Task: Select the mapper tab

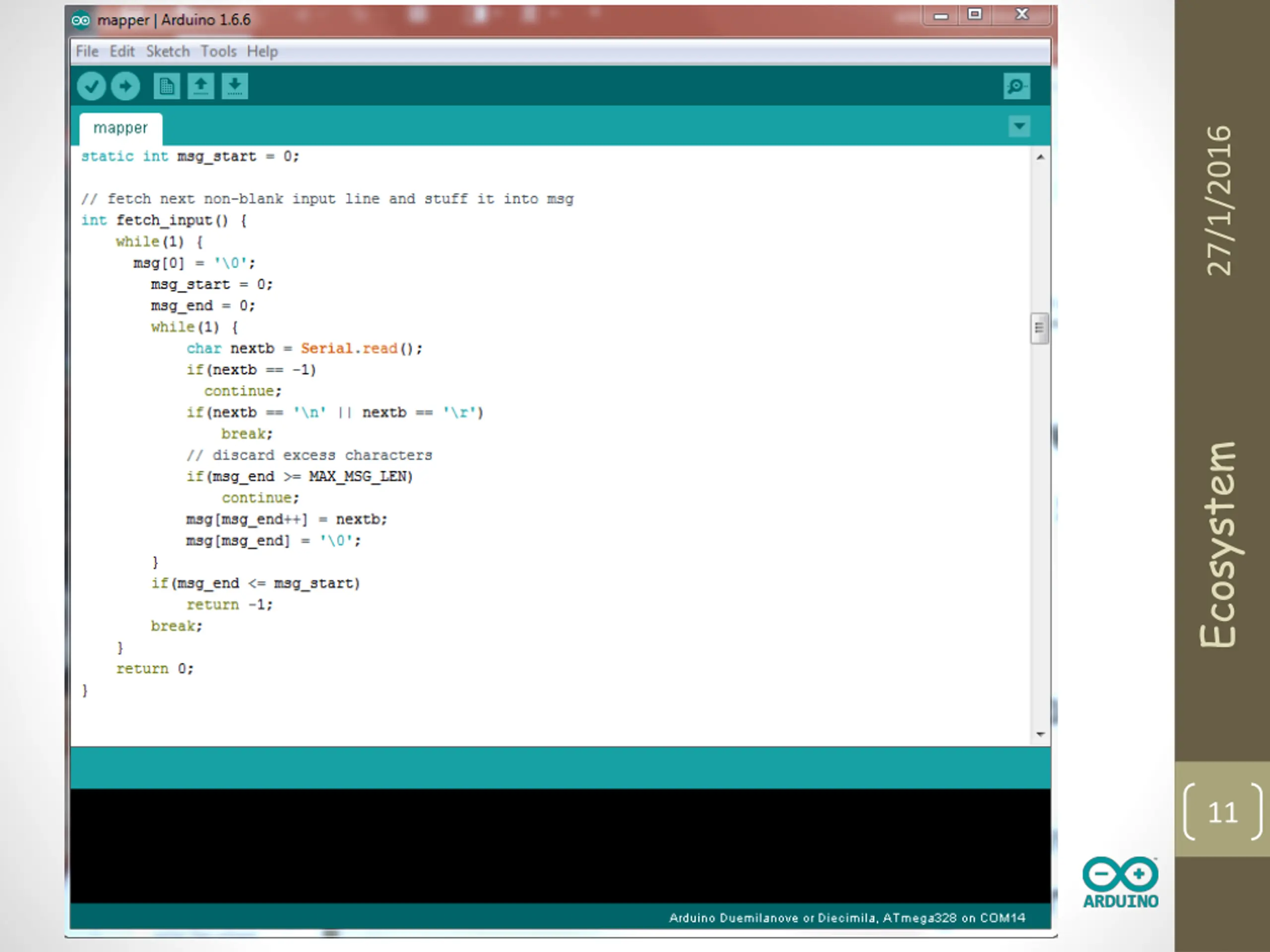Action: [121, 128]
